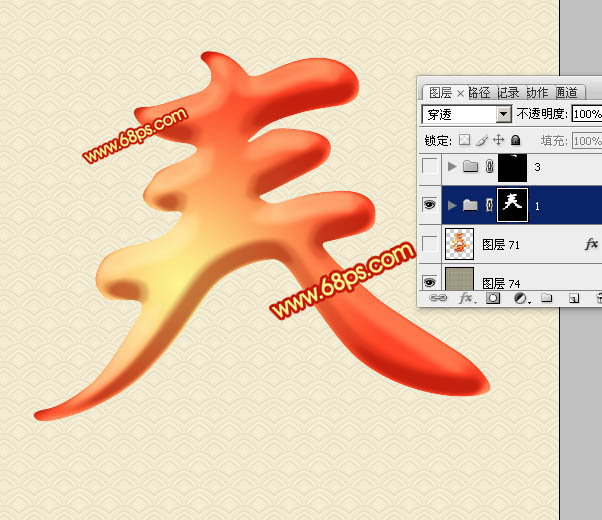Switch to the 路径 (Paths) tab
The image size is (602, 520).
480,93
